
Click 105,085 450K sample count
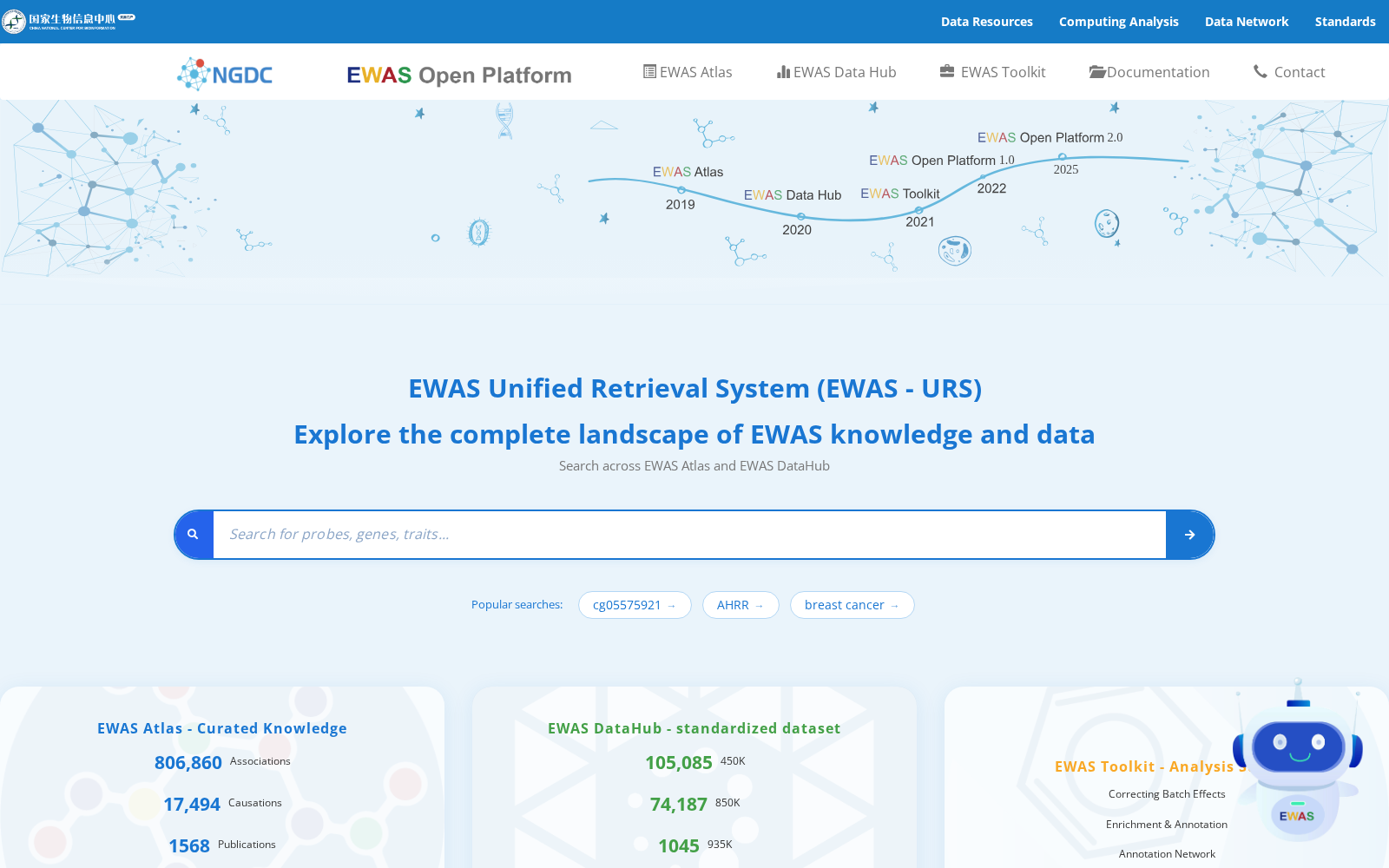[x=694, y=762]
